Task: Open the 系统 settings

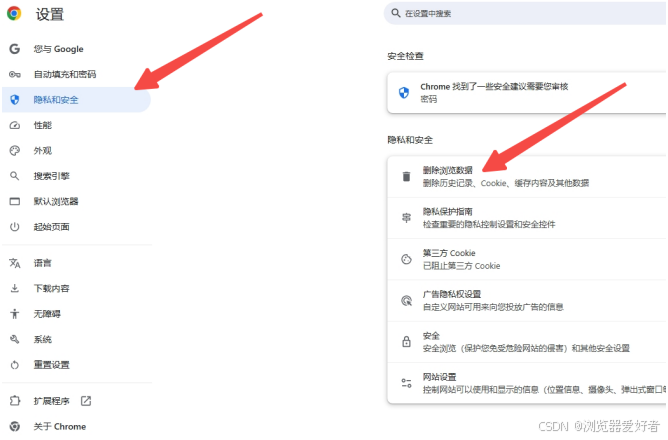Action: [x=77, y=339]
